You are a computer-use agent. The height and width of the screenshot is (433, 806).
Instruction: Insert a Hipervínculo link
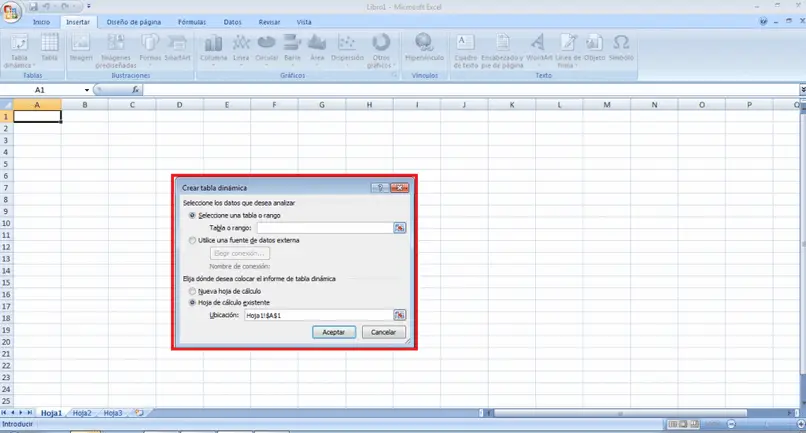[x=424, y=47]
